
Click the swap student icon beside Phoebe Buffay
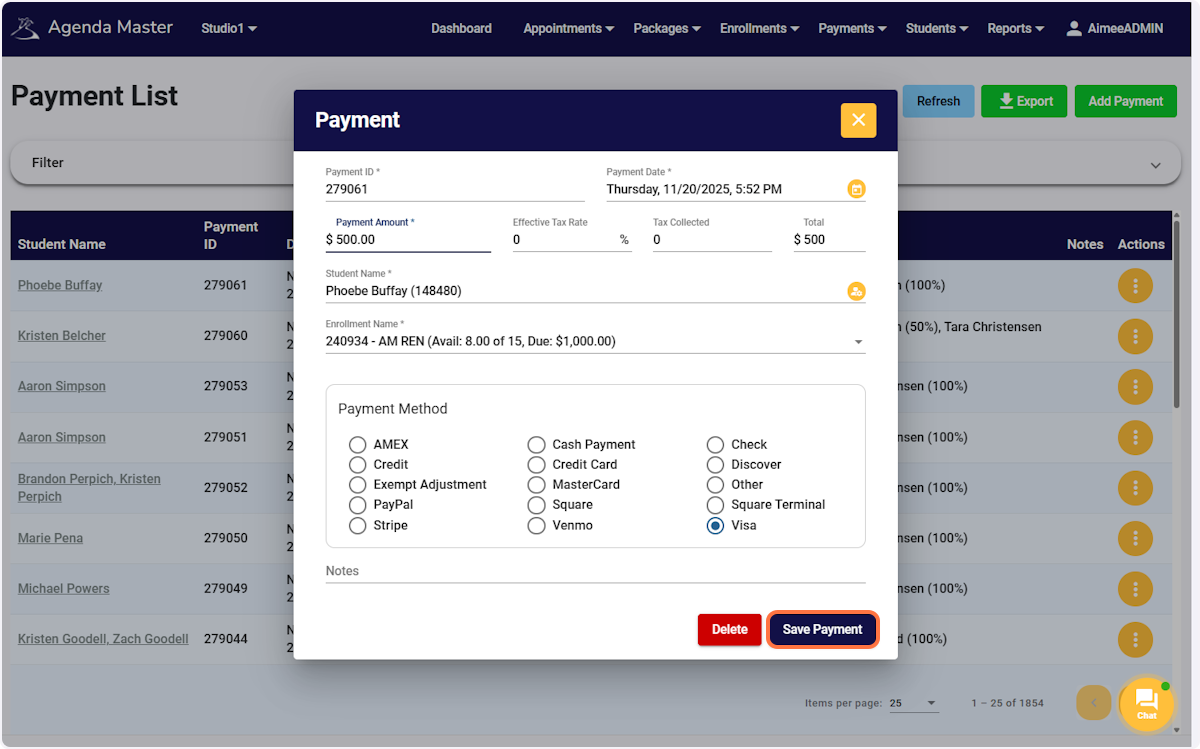[x=856, y=291]
